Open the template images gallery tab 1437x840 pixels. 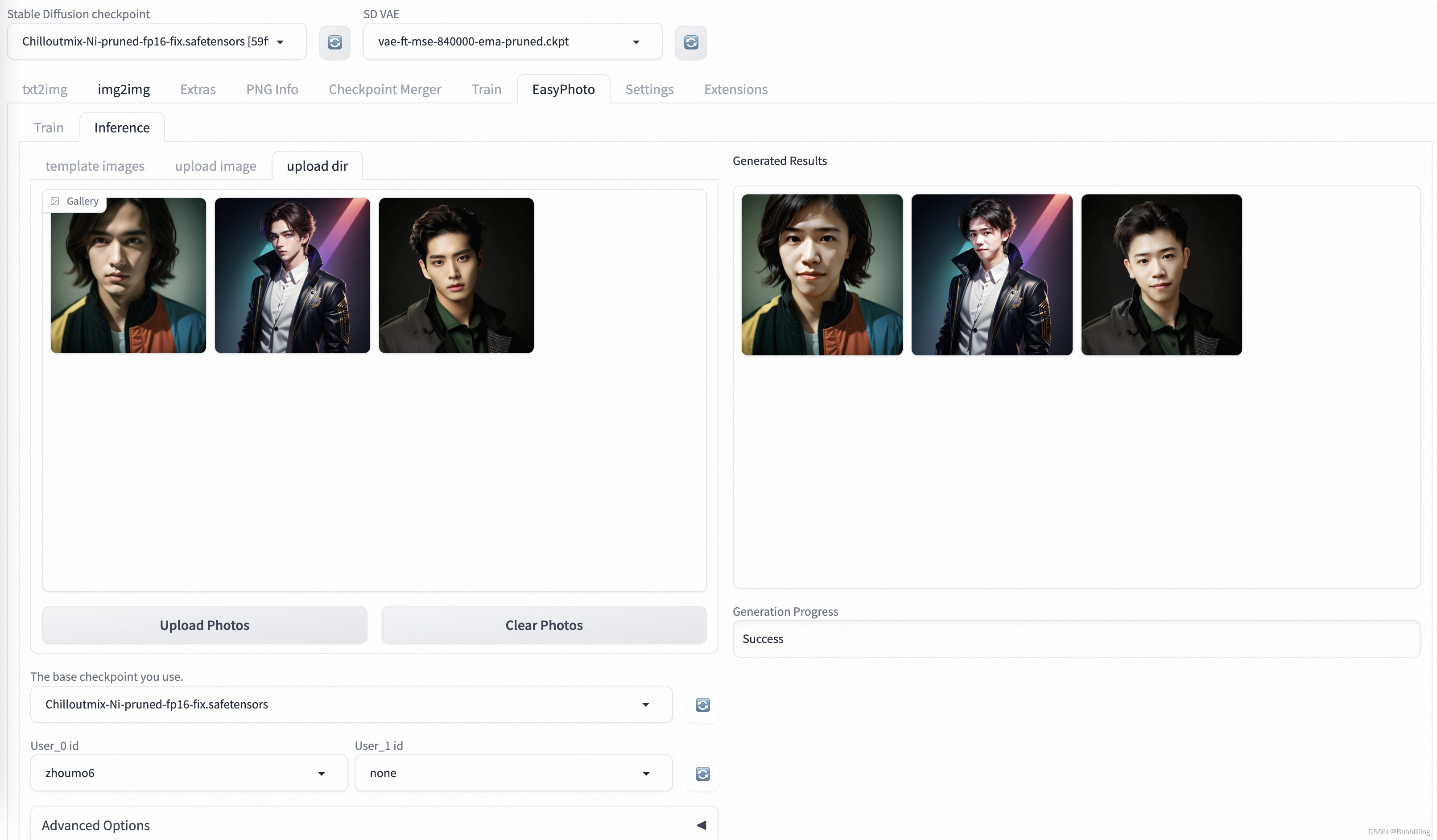(95, 166)
